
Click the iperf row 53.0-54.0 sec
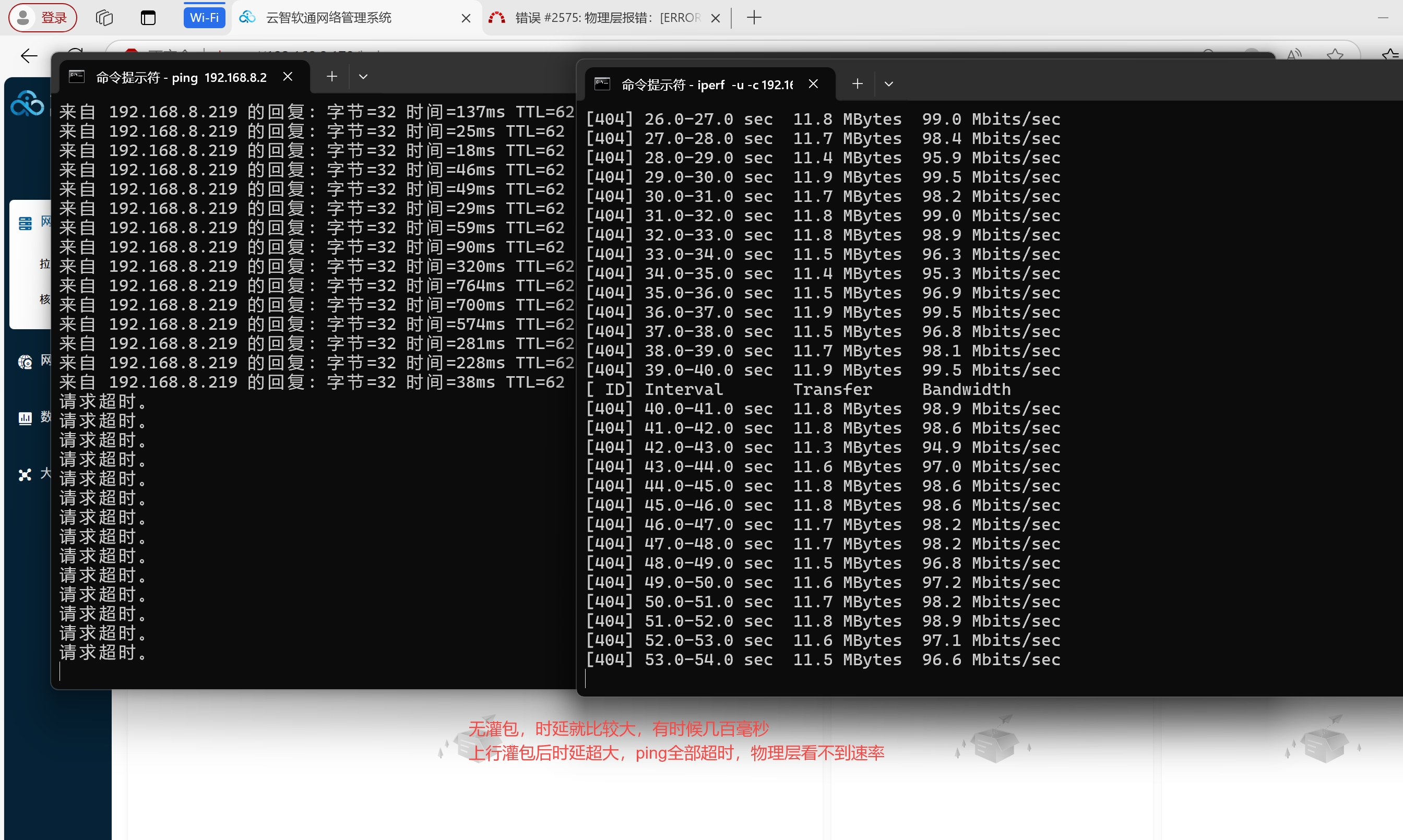(823, 660)
